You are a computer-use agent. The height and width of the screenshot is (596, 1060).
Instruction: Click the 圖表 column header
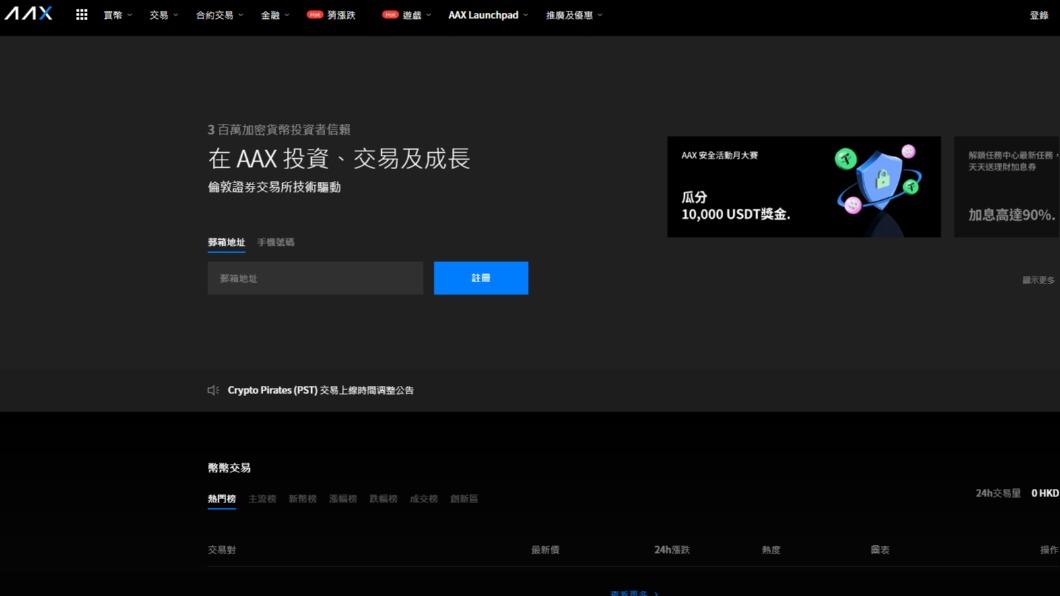point(880,550)
